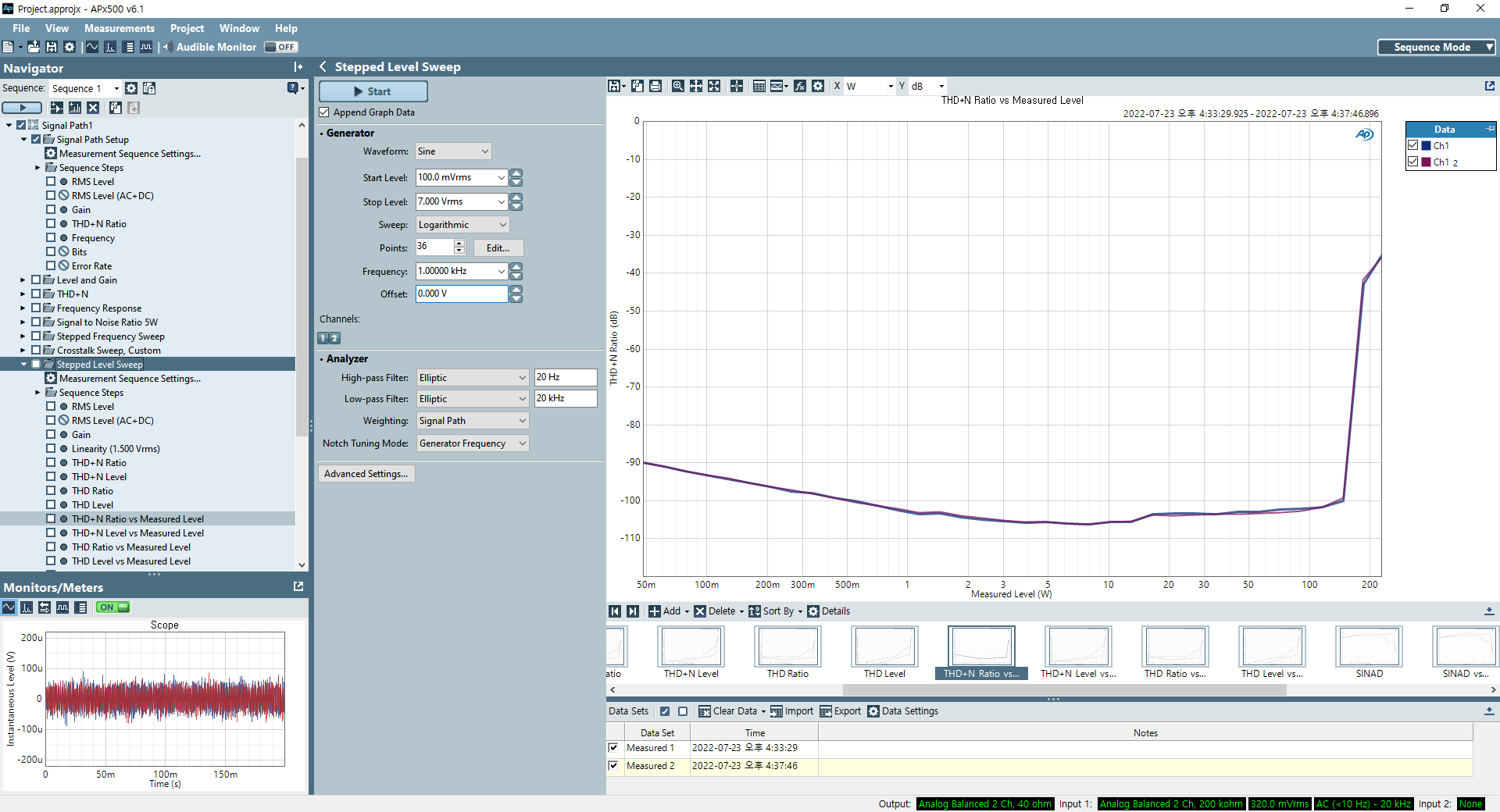Viewport: 1500px width, 812px height.
Task: Open project file icon in main toolbar
Action: point(34,47)
